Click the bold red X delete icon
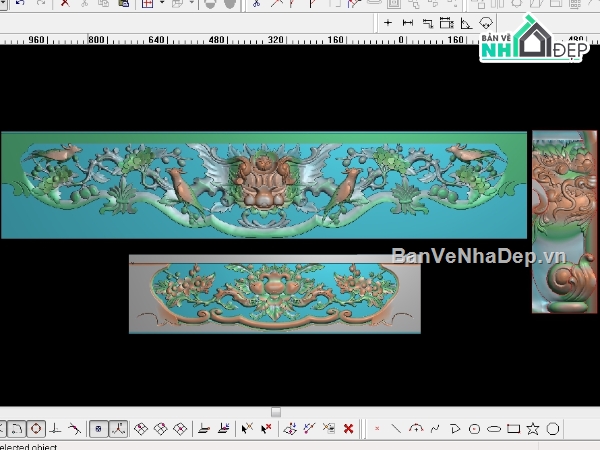The image size is (600, 450). [x=348, y=429]
